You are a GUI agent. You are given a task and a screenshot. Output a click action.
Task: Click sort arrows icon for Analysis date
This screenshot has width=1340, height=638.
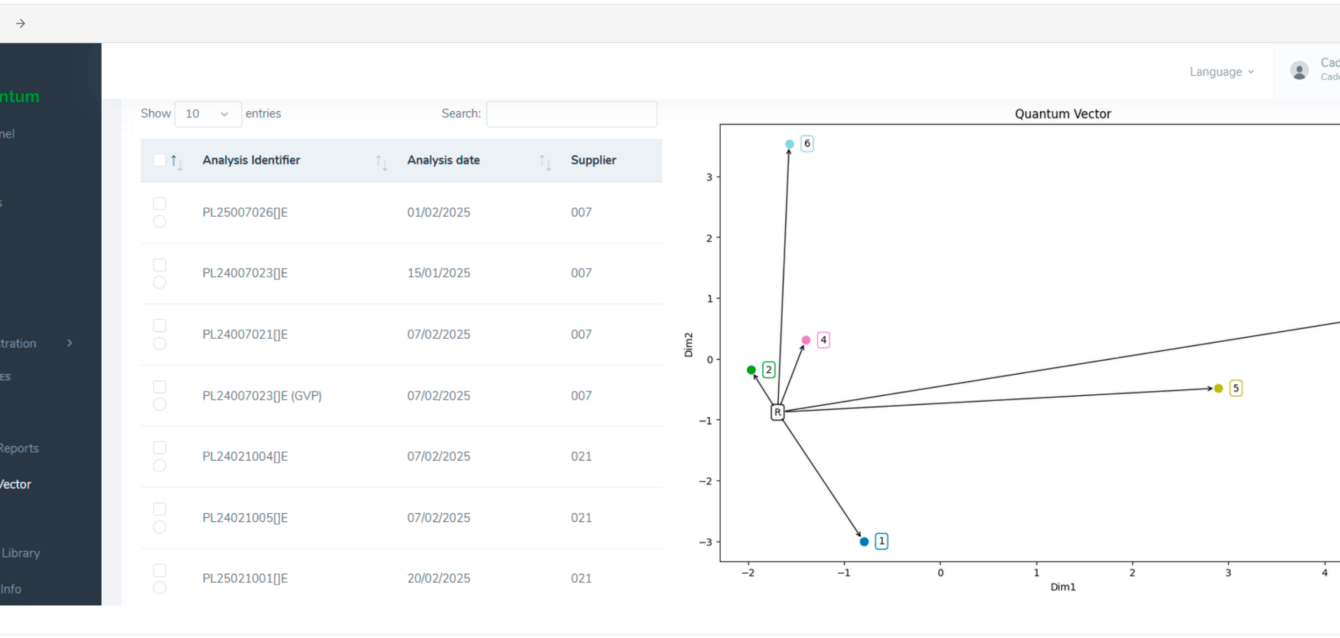[x=545, y=162]
